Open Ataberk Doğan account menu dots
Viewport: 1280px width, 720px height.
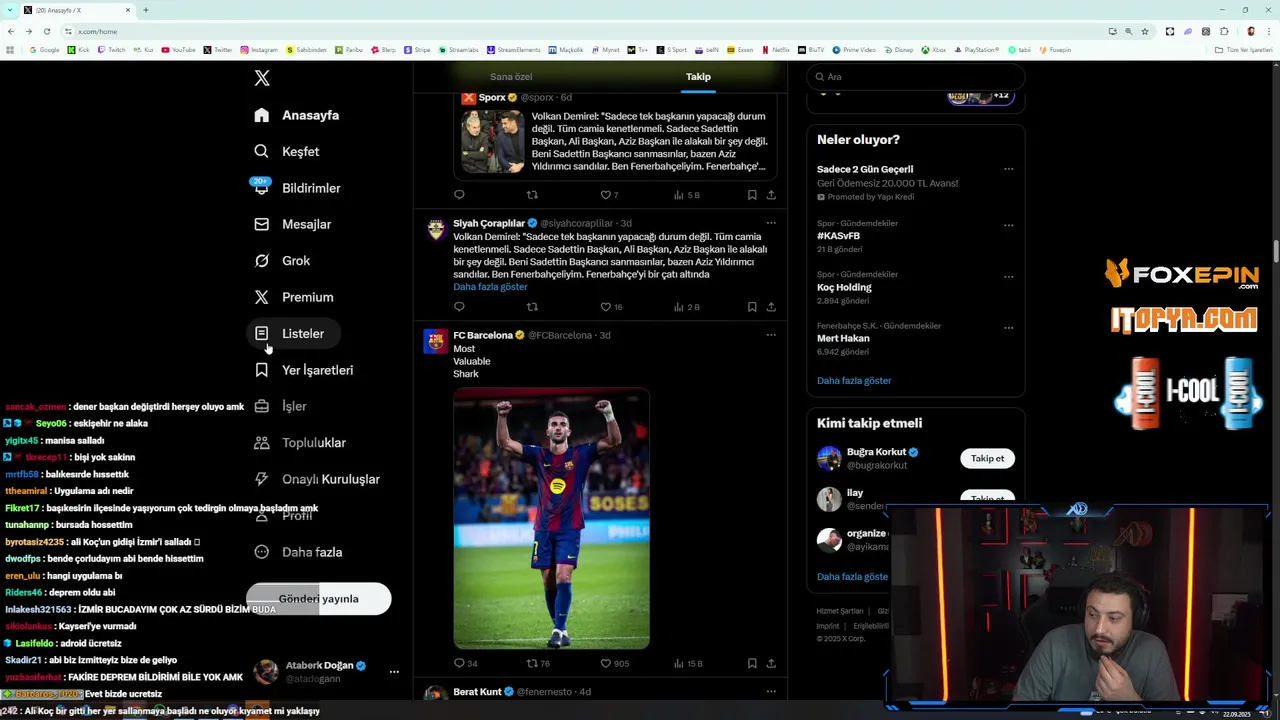(x=394, y=672)
